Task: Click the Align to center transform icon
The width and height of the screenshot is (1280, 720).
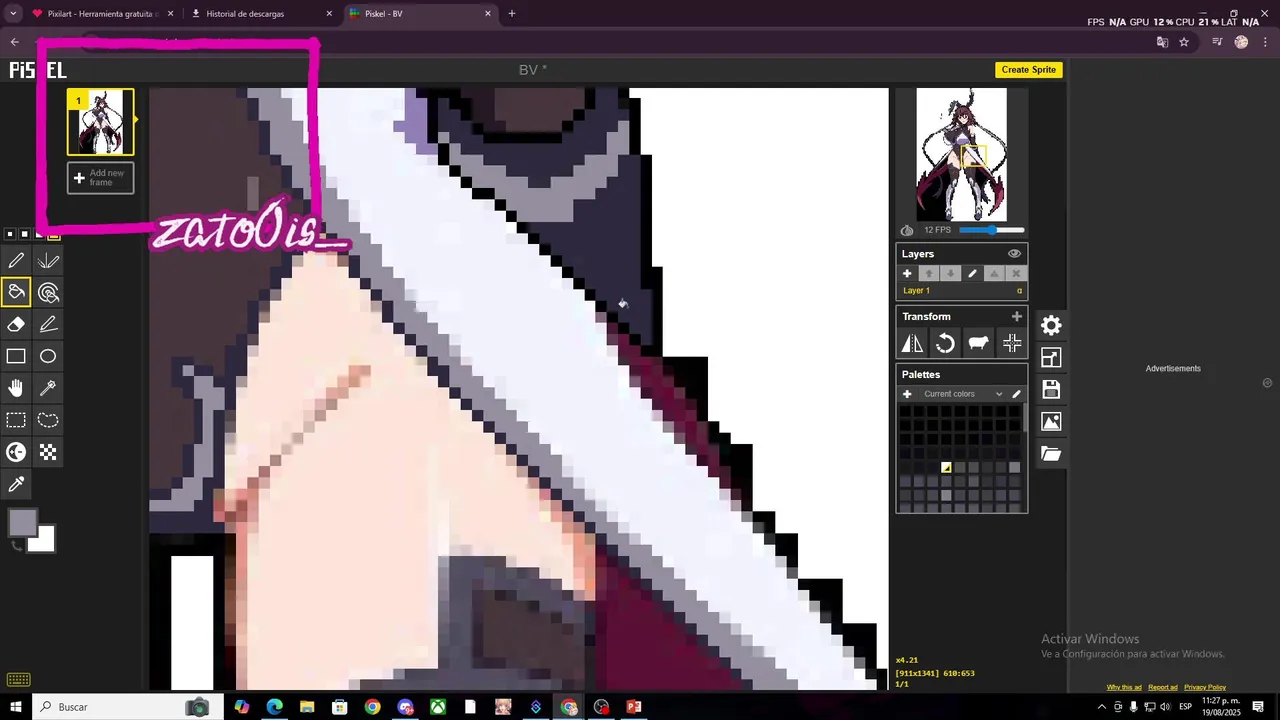Action: 1012,344
